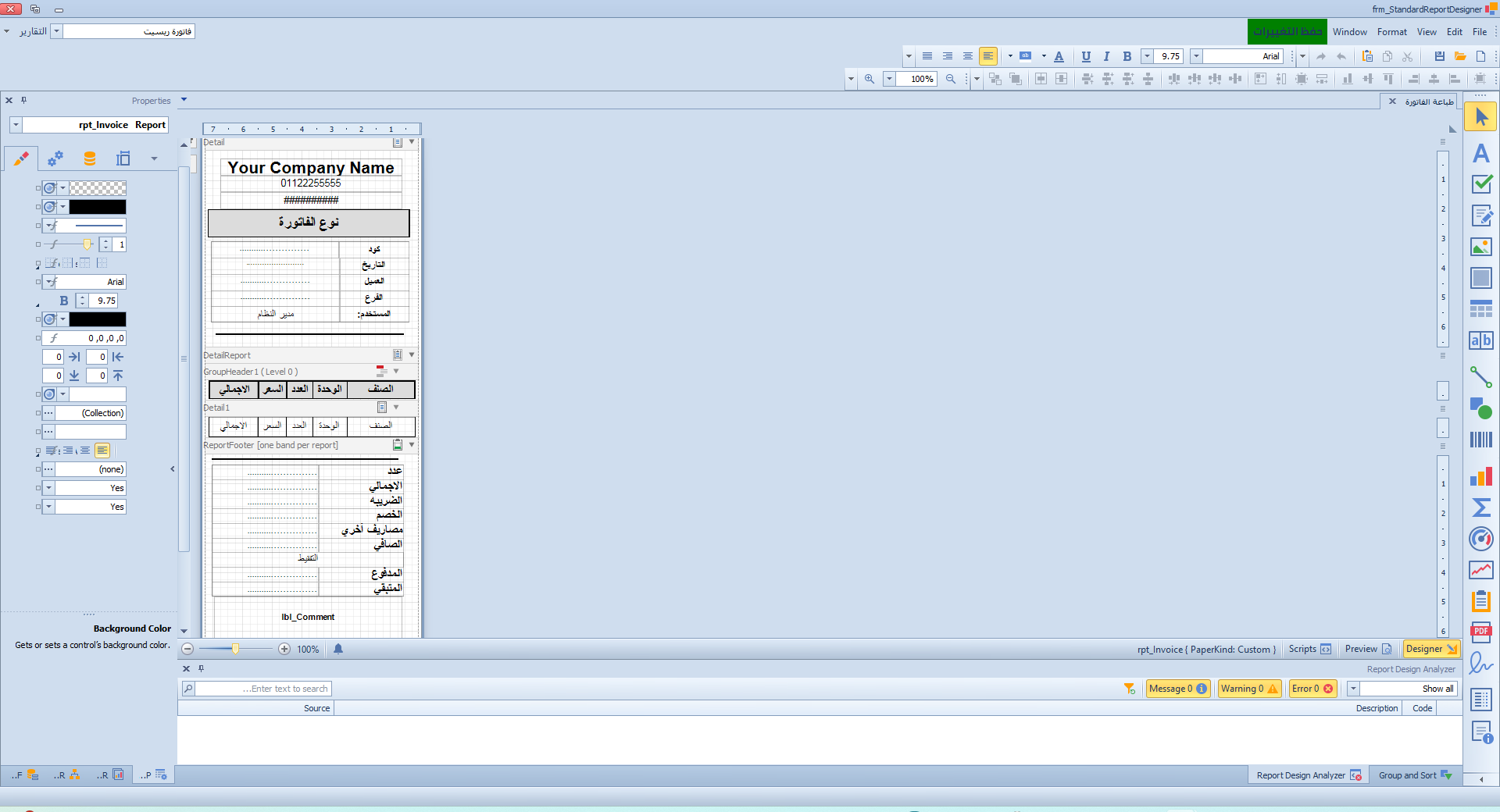Pick the Rich Text control from toolbox
Screen dimensions: 1500x812
click(1480, 215)
